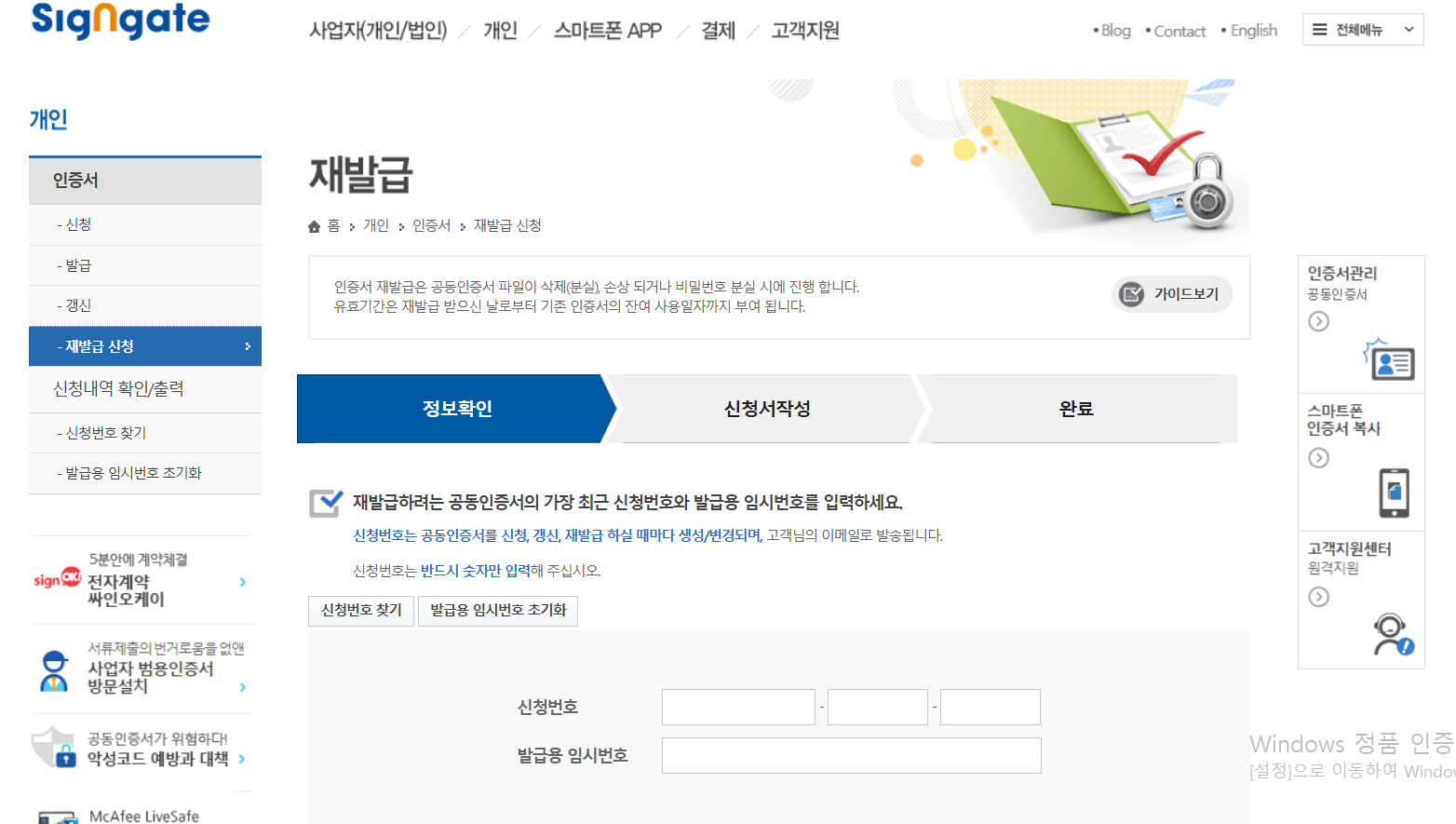Click the 인증서관리 circle arrow icon
1456x824 pixels.
1318,321
